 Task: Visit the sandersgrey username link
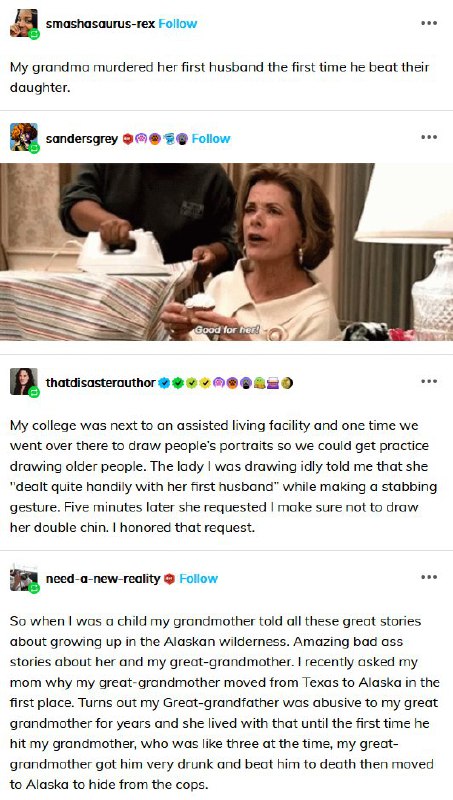[x=82, y=139]
